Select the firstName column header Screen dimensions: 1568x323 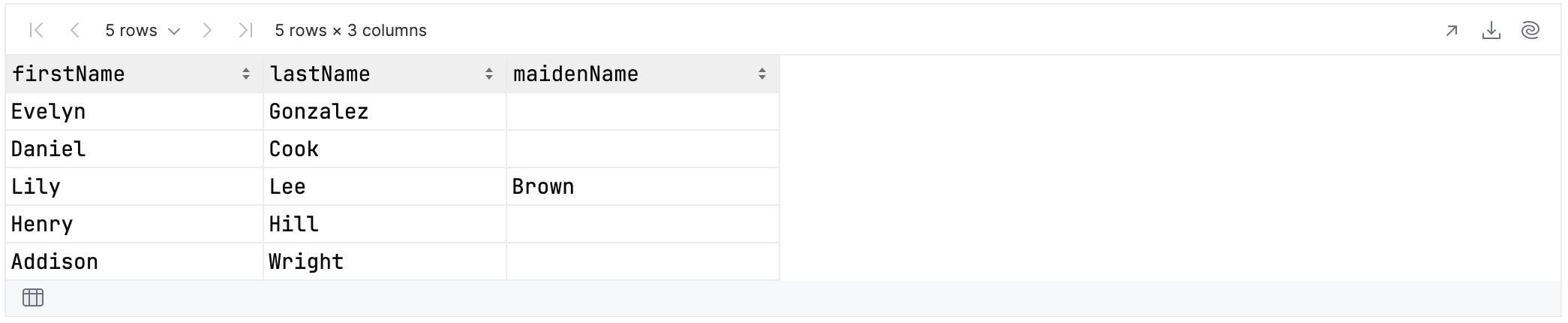134,74
